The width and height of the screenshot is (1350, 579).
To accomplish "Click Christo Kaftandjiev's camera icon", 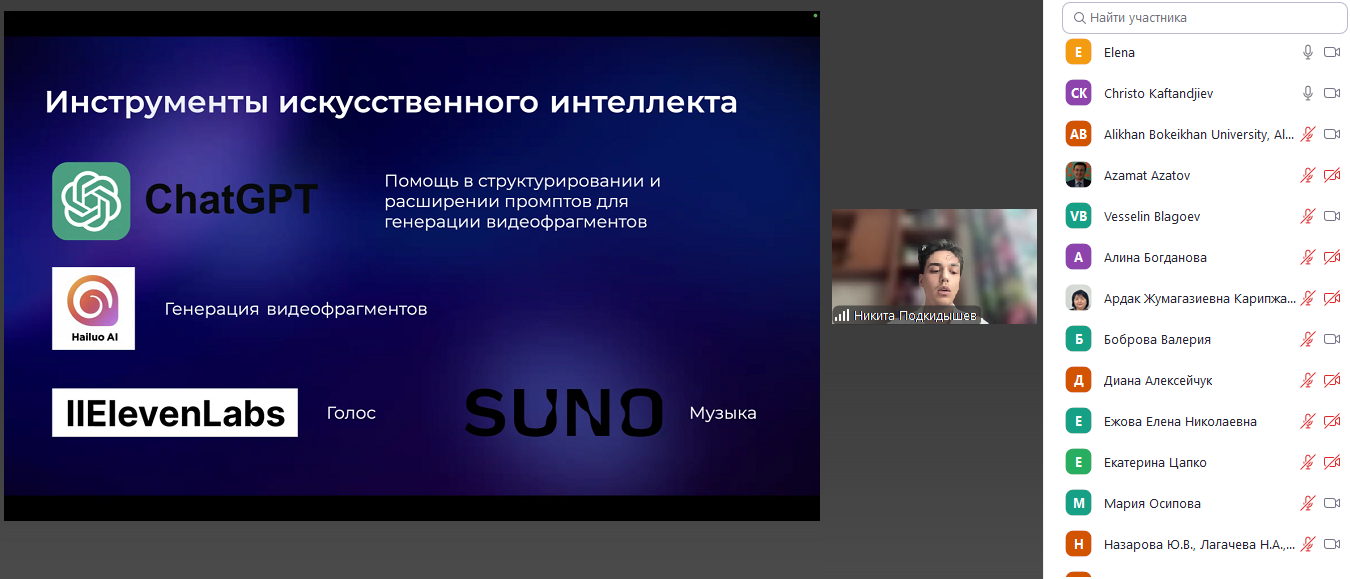I will (1331, 93).
